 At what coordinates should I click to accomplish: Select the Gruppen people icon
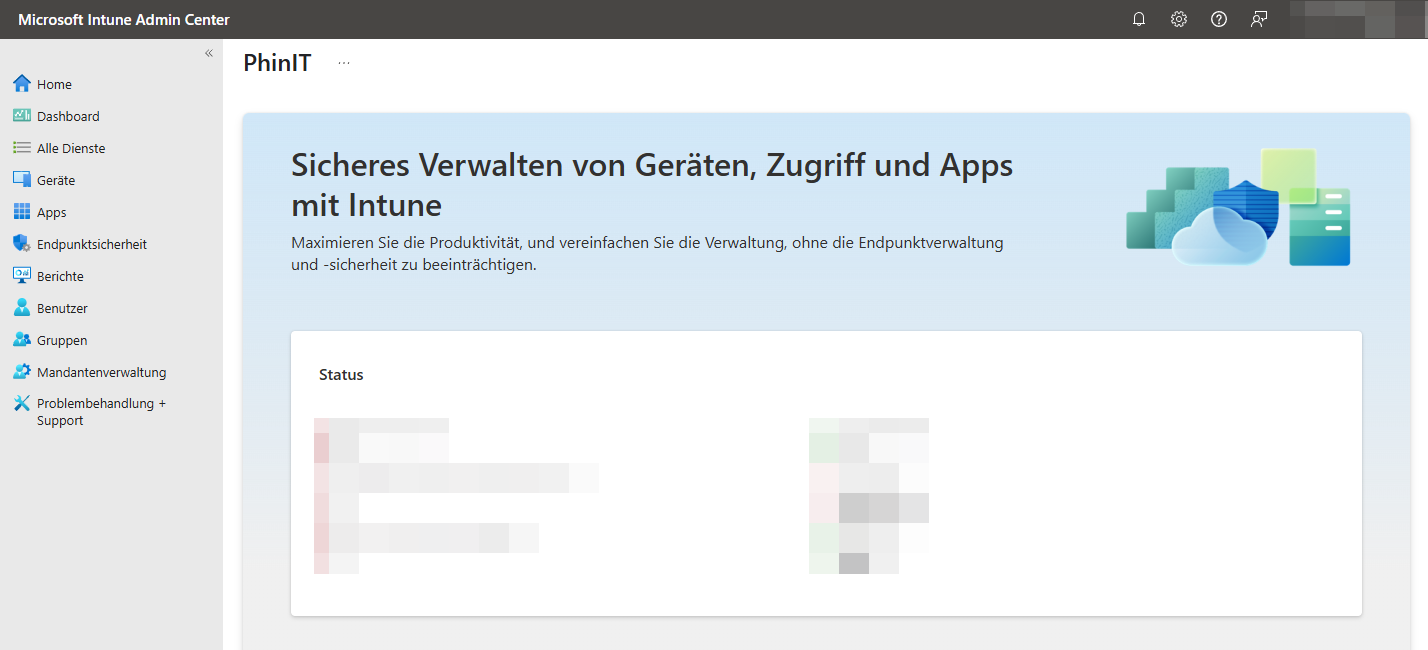[22, 340]
